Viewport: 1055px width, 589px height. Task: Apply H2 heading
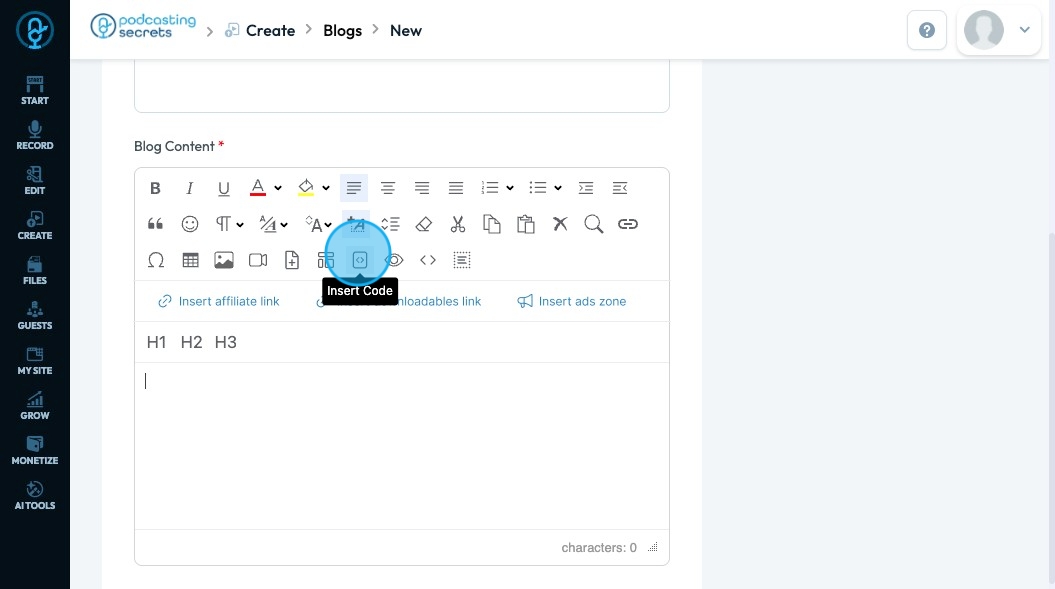(191, 343)
